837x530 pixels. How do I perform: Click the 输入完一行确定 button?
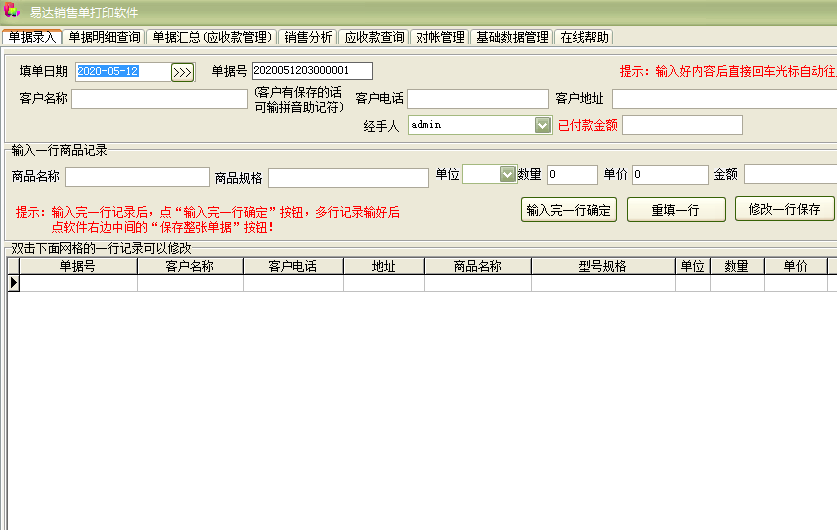(568, 210)
